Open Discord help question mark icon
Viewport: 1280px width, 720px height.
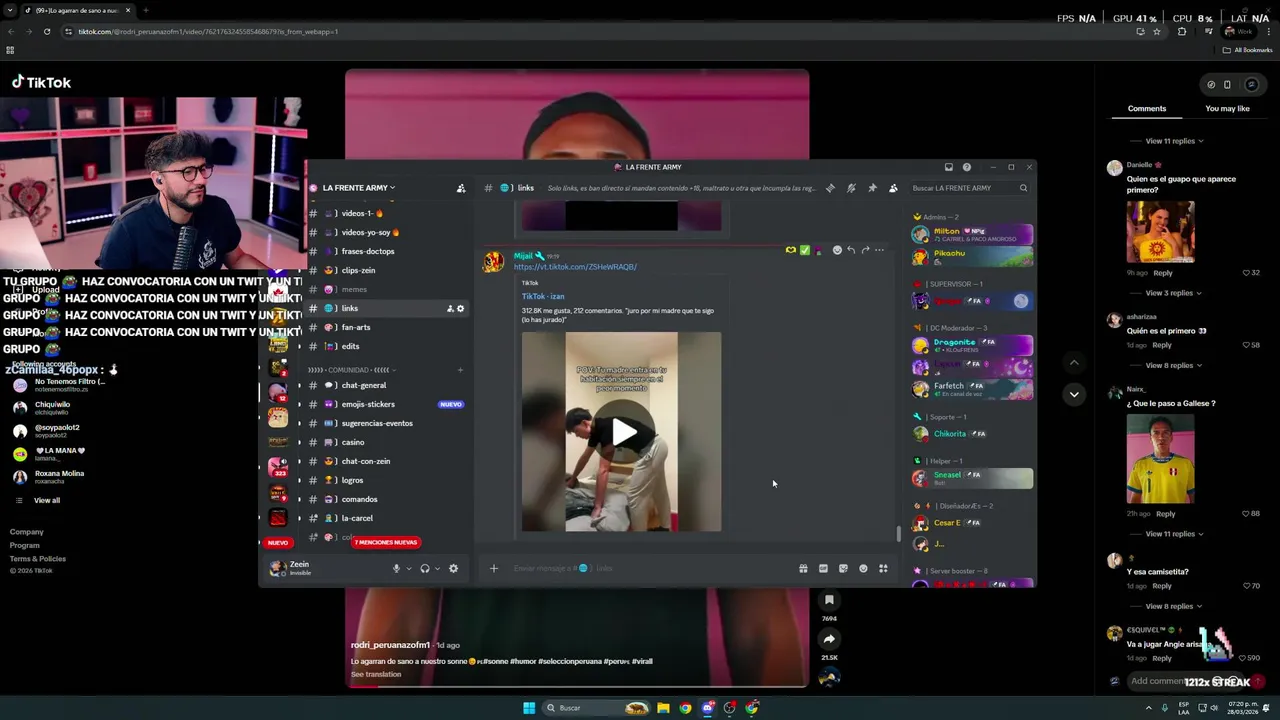click(x=966, y=167)
